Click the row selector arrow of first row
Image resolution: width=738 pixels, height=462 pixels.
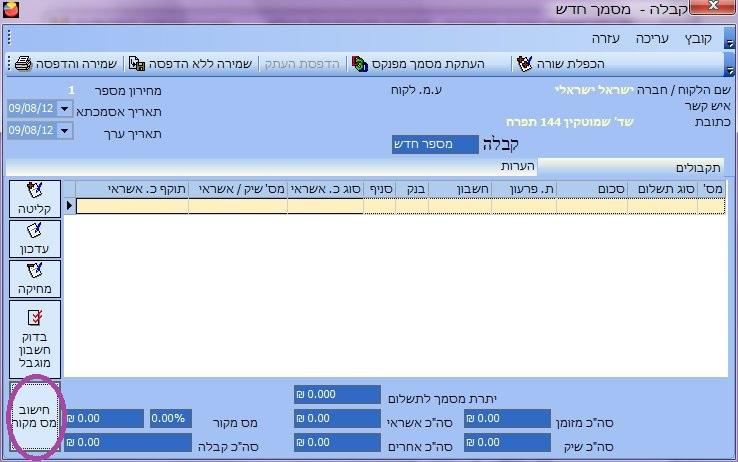click(x=70, y=206)
